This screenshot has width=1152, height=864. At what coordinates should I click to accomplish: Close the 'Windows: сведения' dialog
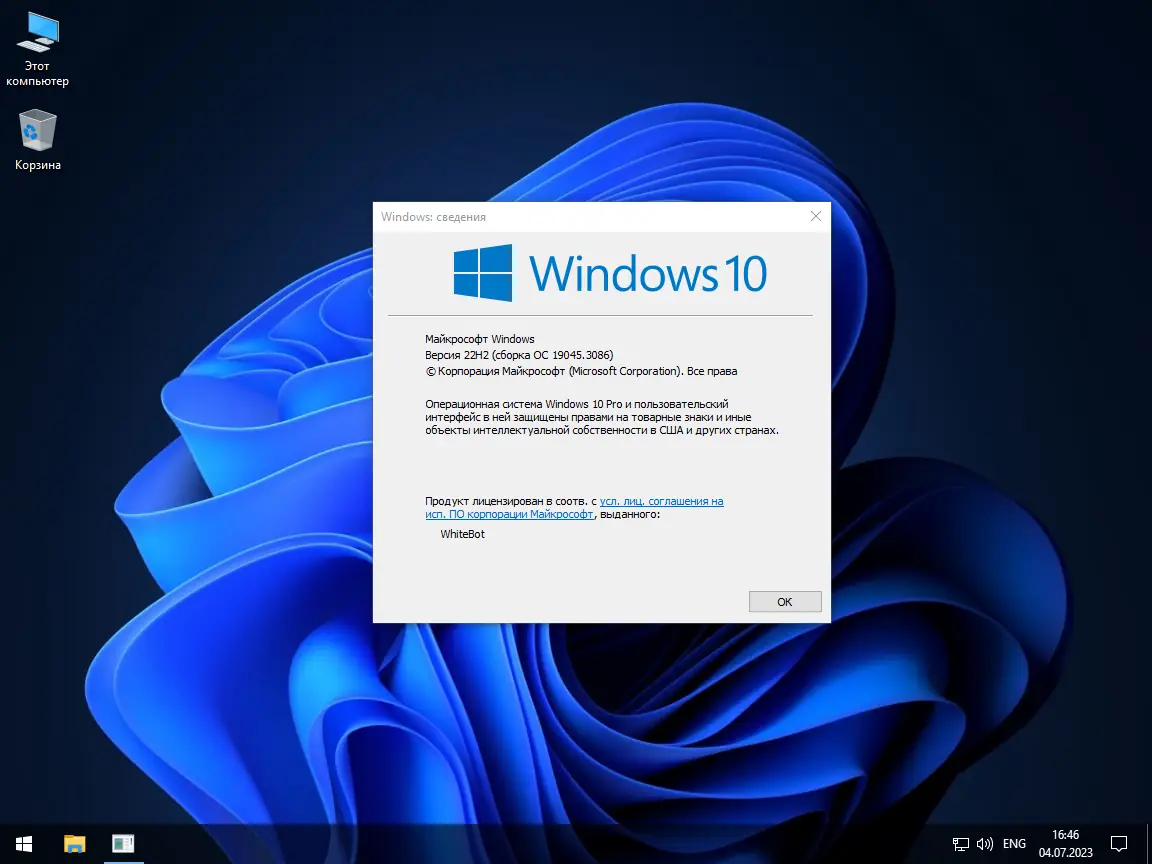pyautogui.click(x=816, y=216)
